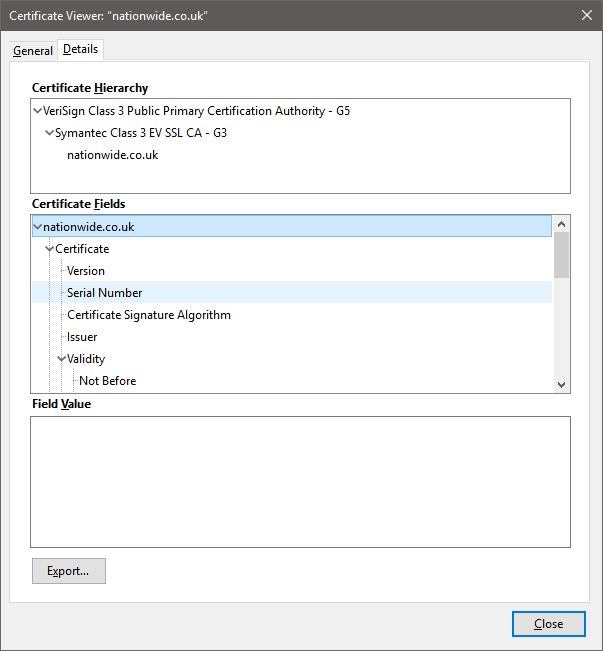Select the Version field
This screenshot has height=651, width=603.
tap(86, 271)
